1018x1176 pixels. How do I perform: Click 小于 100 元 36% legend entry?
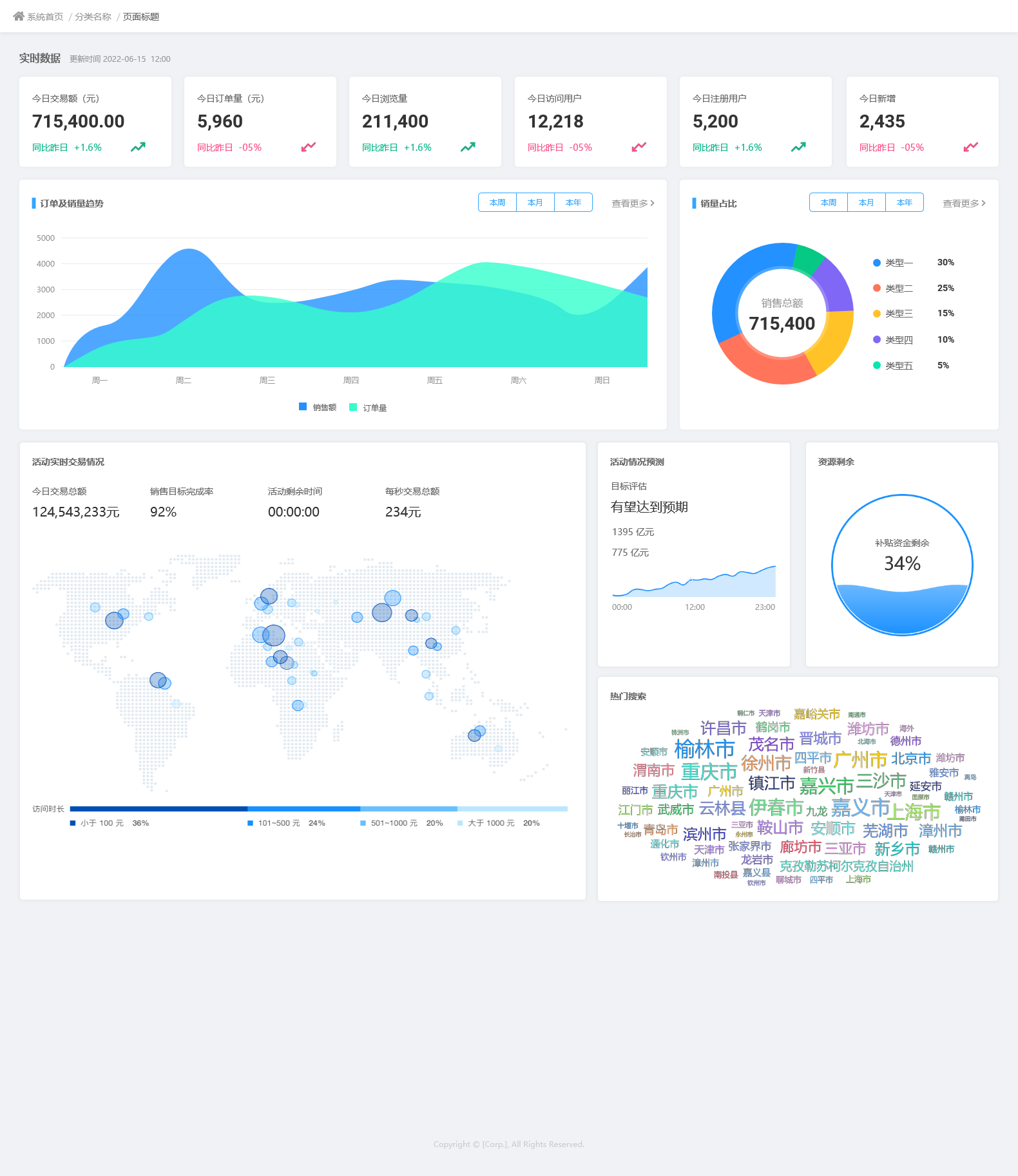[110, 823]
